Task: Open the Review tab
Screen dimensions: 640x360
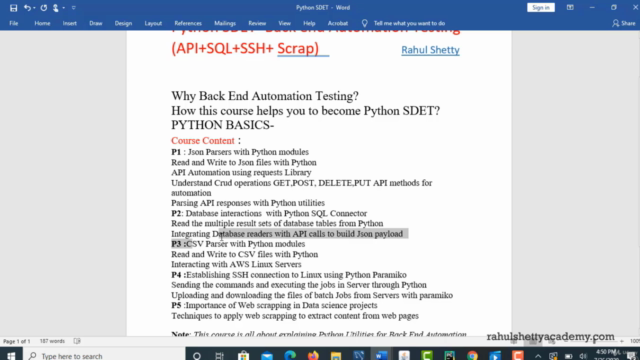Action: (x=257, y=23)
